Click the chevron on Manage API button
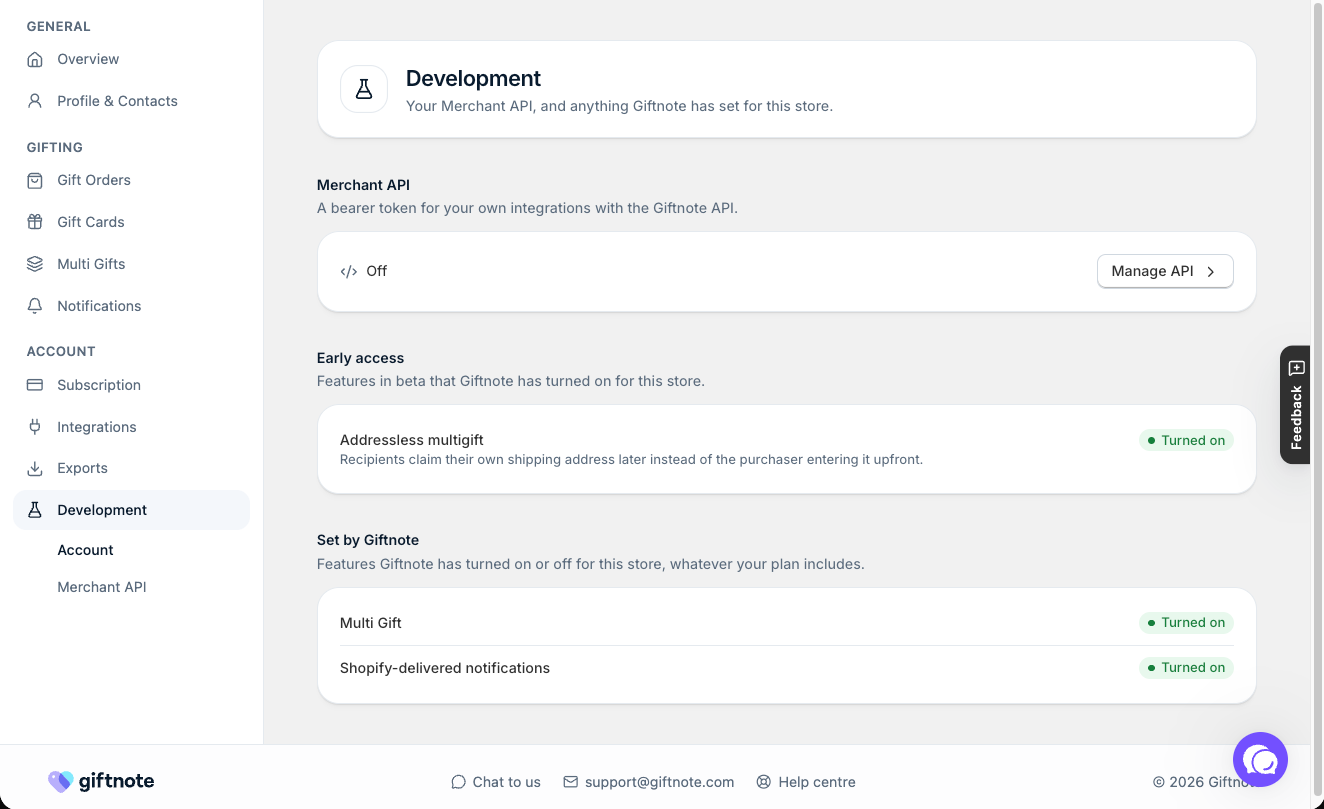1324x809 pixels. 1211,271
